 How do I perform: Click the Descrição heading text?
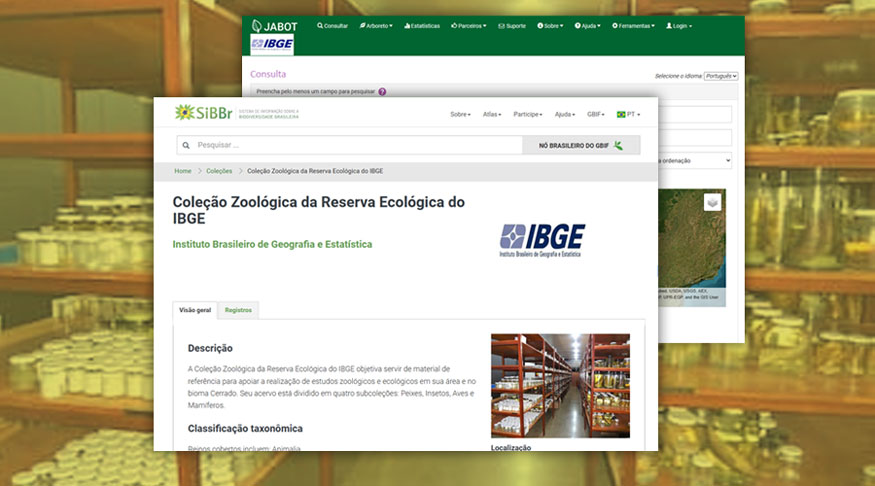pos(210,348)
